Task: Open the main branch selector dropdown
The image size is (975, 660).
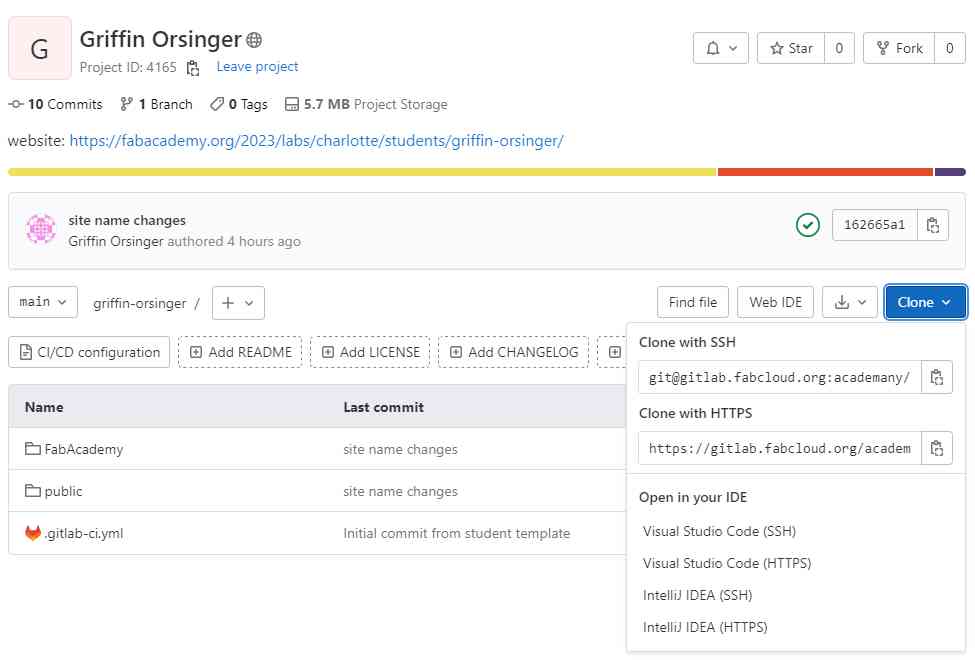Action: [43, 302]
